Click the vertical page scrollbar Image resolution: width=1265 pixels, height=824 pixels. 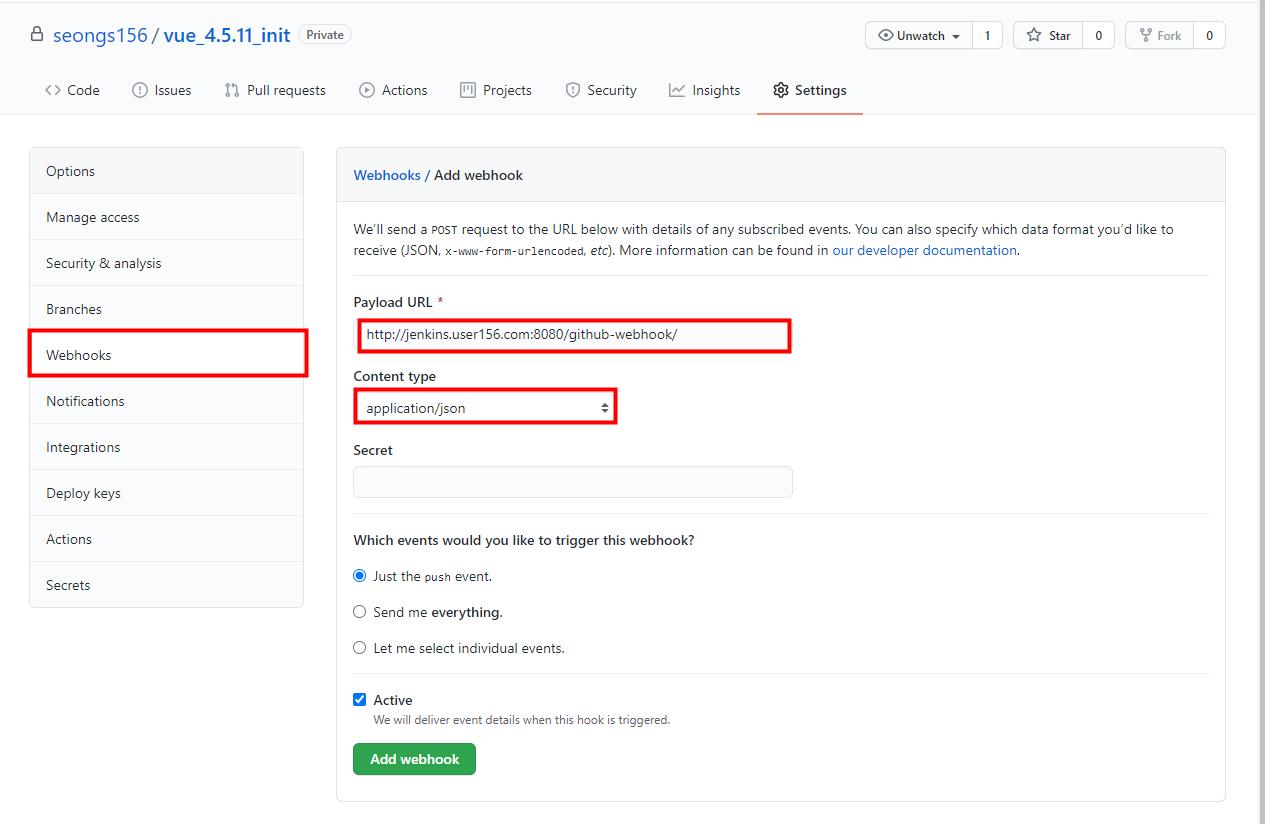1261,412
